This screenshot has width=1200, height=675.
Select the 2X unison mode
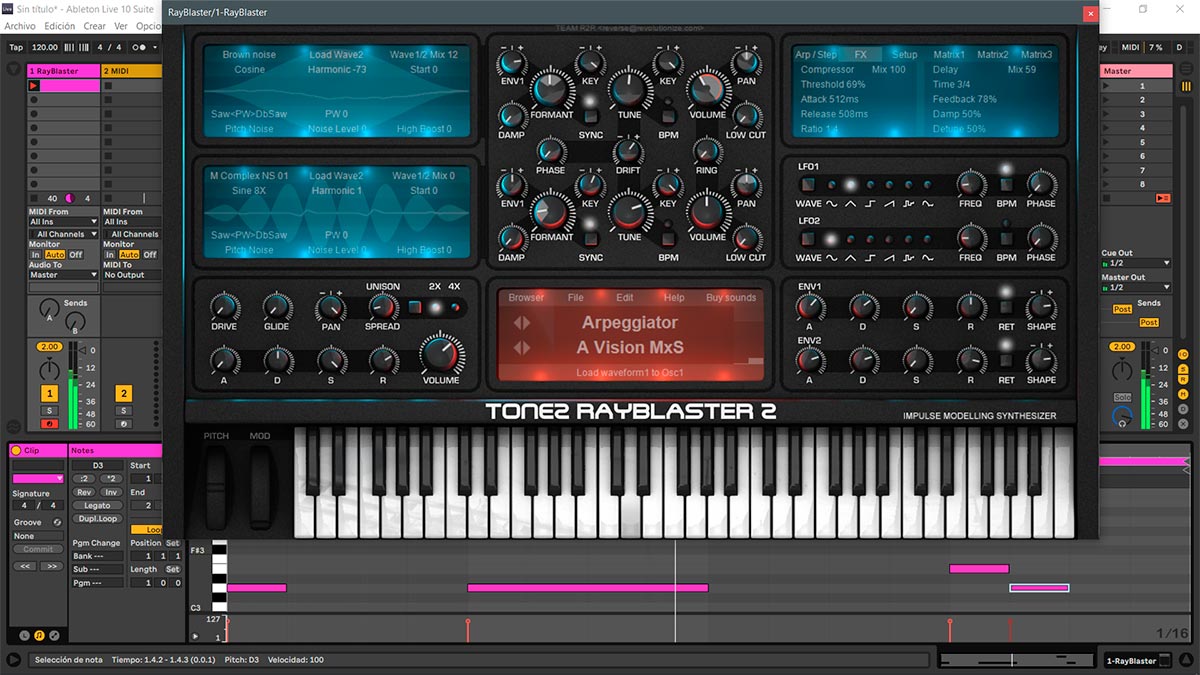point(435,308)
